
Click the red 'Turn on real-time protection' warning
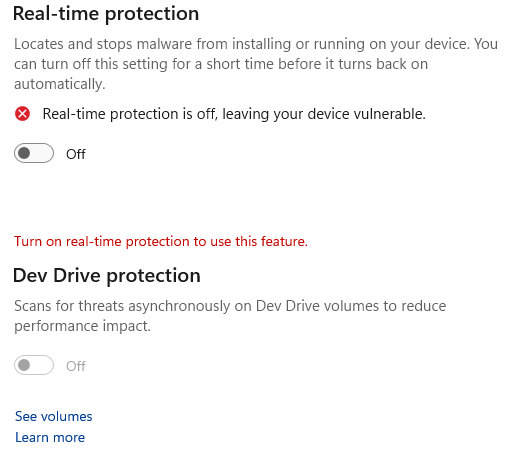[161, 241]
